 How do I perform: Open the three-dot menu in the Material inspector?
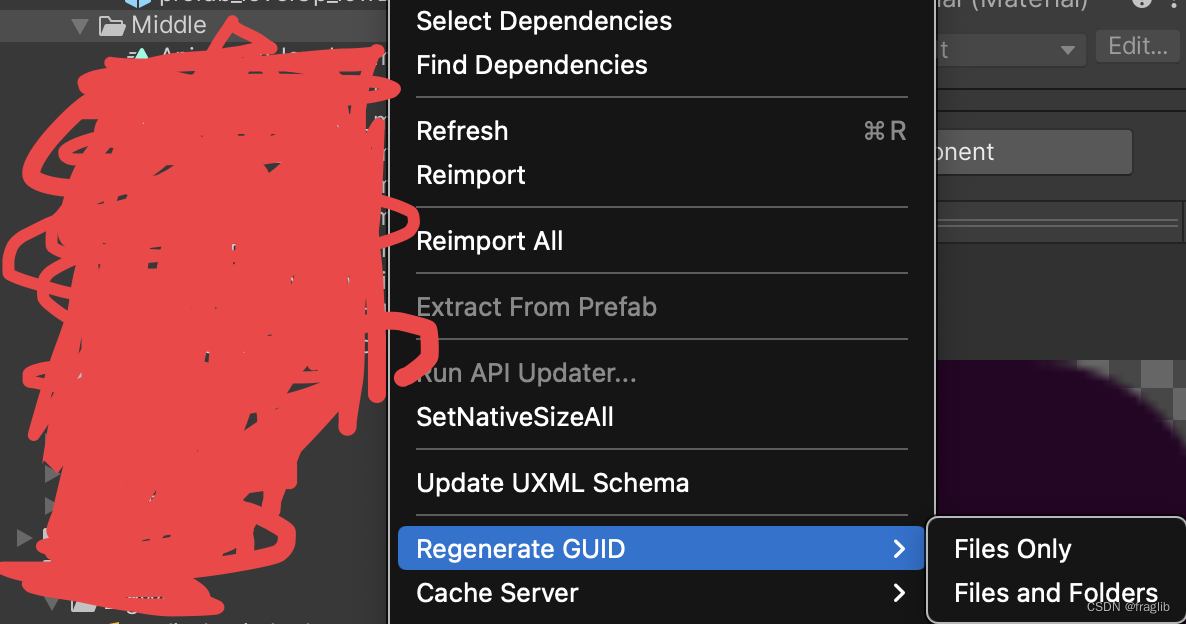(x=1175, y=5)
